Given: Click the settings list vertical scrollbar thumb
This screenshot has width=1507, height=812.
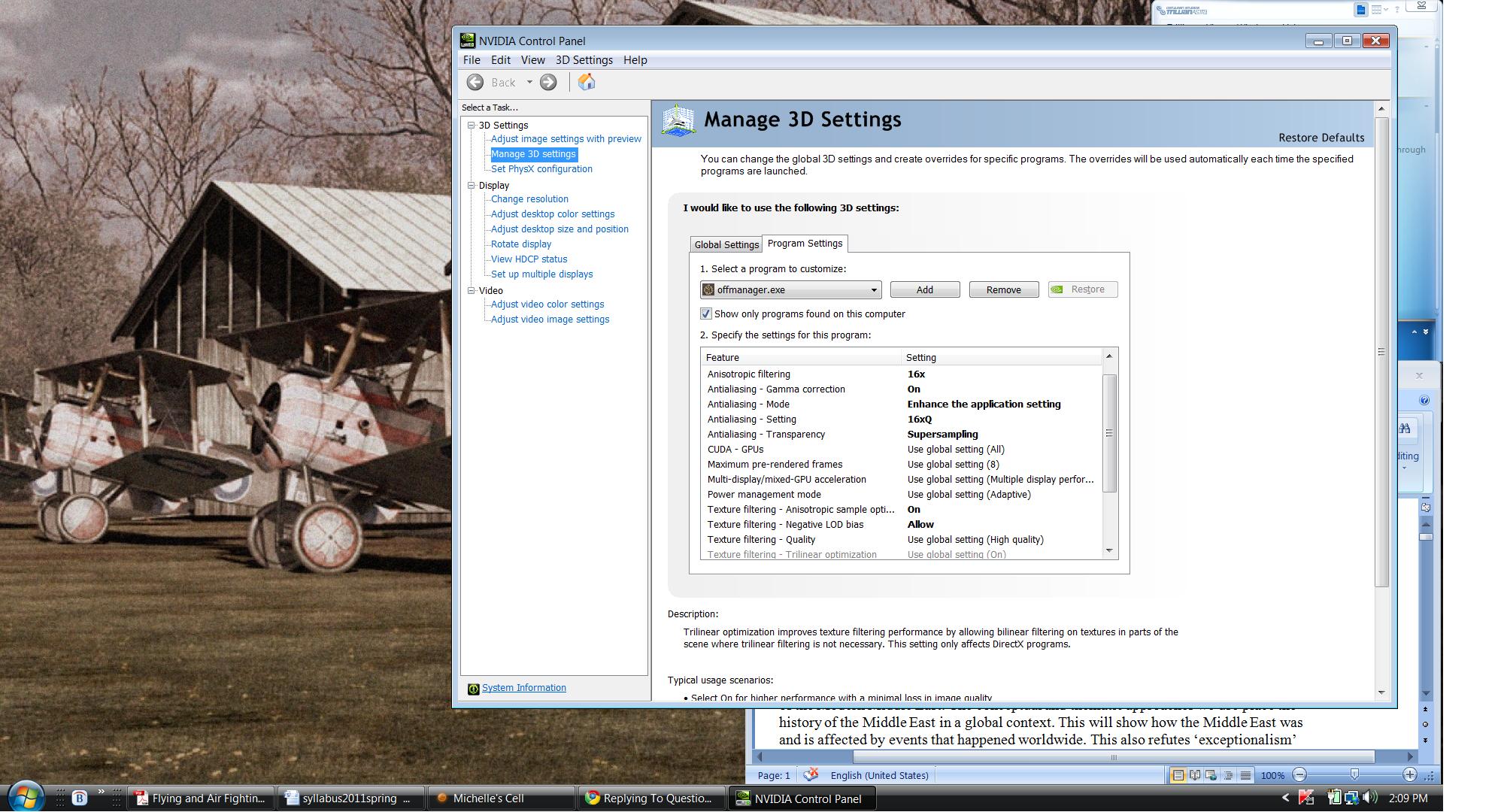Looking at the screenshot, I should (1109, 433).
